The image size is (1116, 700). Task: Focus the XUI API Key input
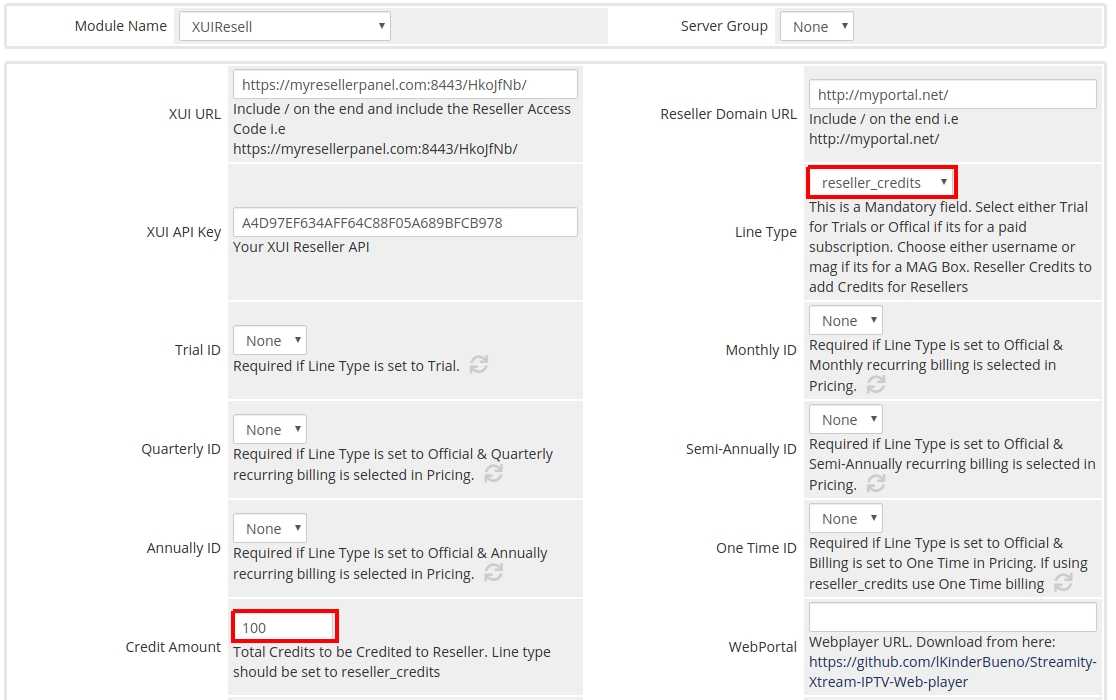tap(405, 223)
